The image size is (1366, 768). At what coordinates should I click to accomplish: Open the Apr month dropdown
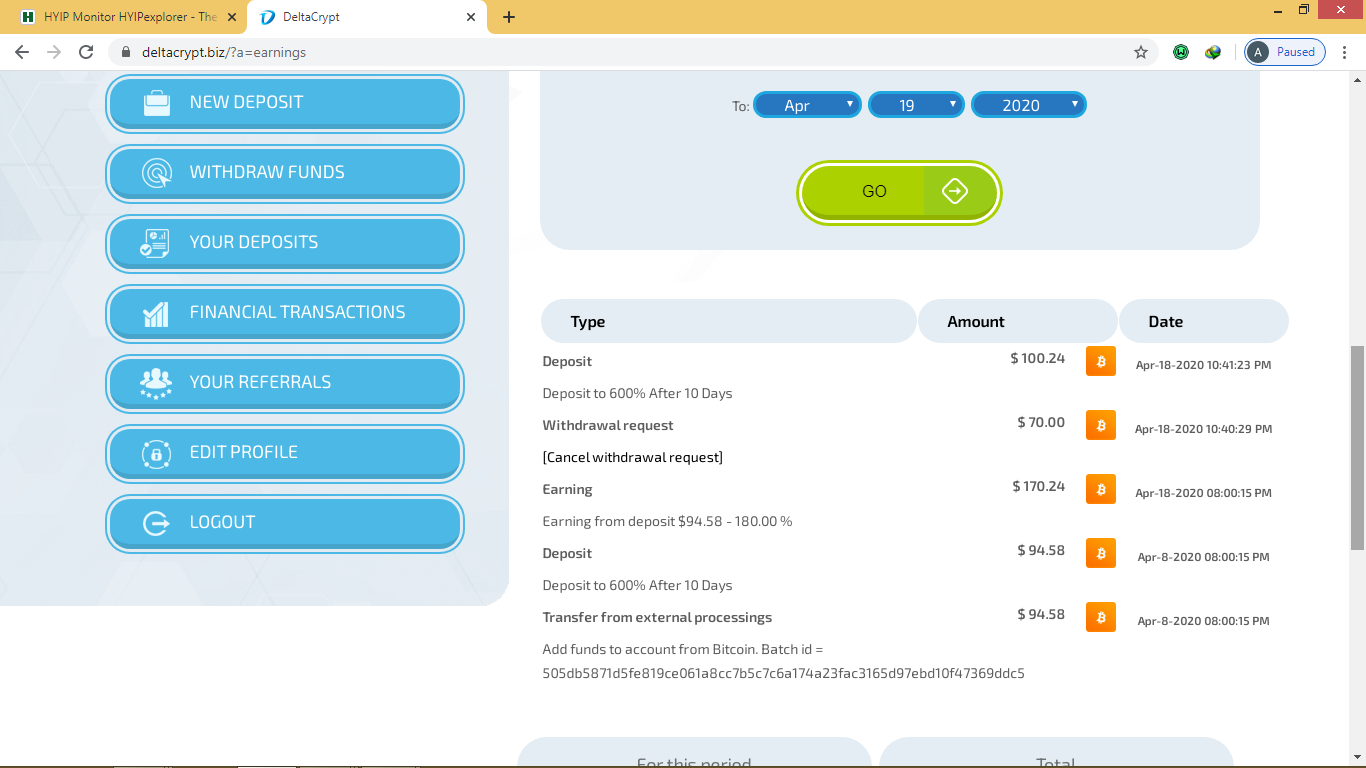pos(807,105)
